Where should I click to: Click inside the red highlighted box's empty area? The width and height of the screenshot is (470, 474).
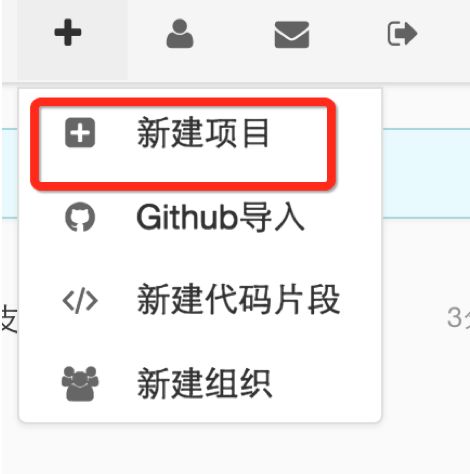point(183,167)
